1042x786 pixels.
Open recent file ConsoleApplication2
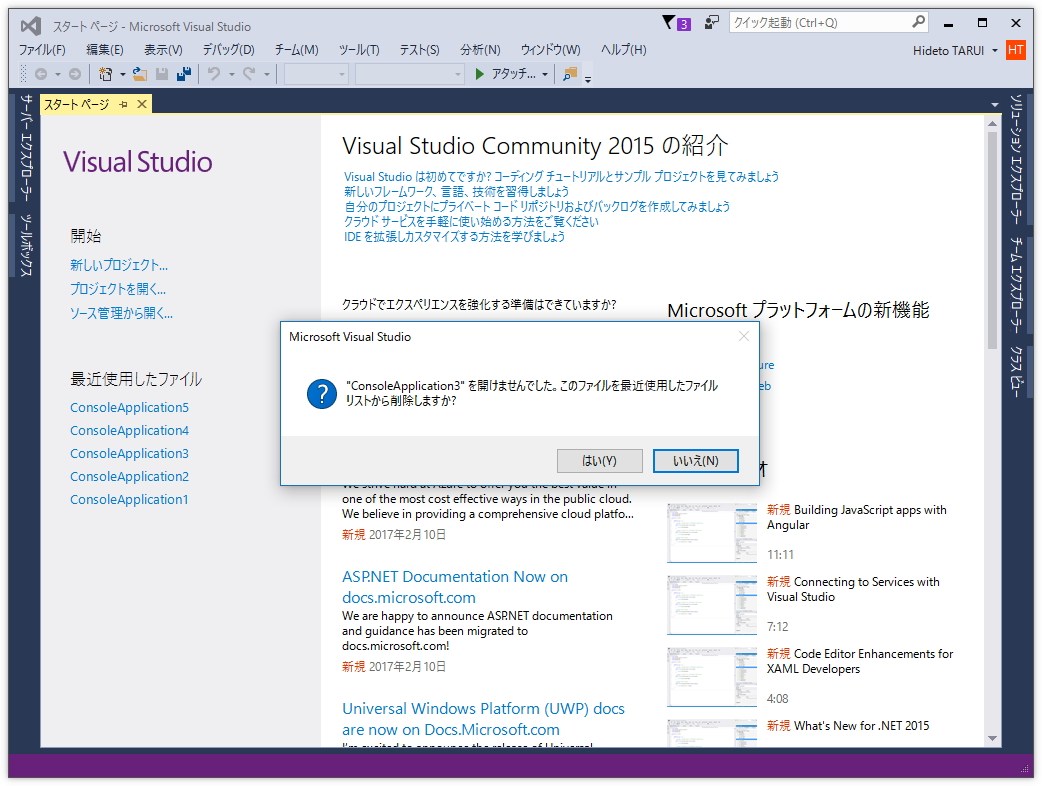pos(130,476)
